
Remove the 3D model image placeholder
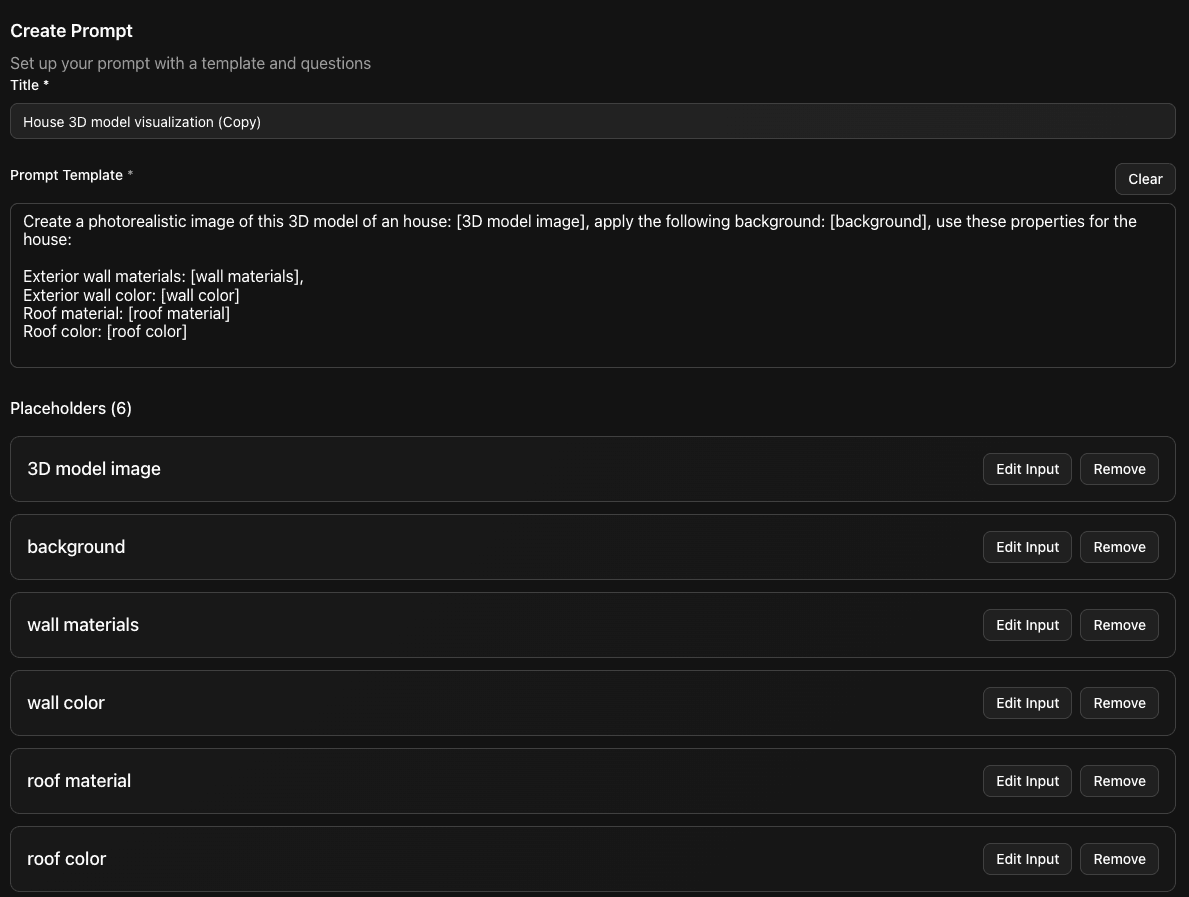pos(1119,468)
